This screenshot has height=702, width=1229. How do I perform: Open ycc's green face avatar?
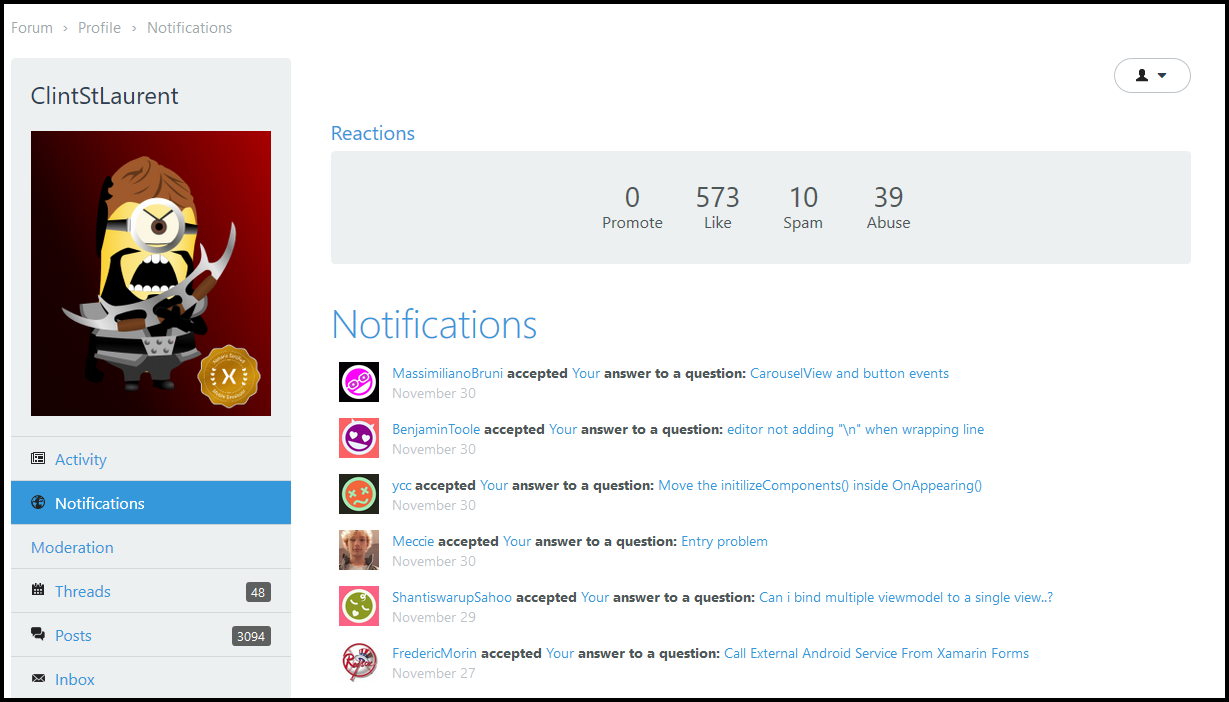click(359, 494)
